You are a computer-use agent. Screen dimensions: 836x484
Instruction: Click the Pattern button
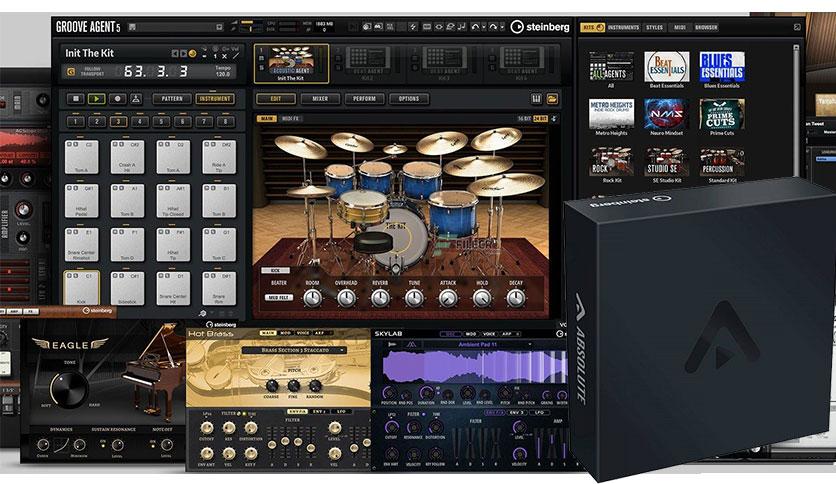click(172, 99)
